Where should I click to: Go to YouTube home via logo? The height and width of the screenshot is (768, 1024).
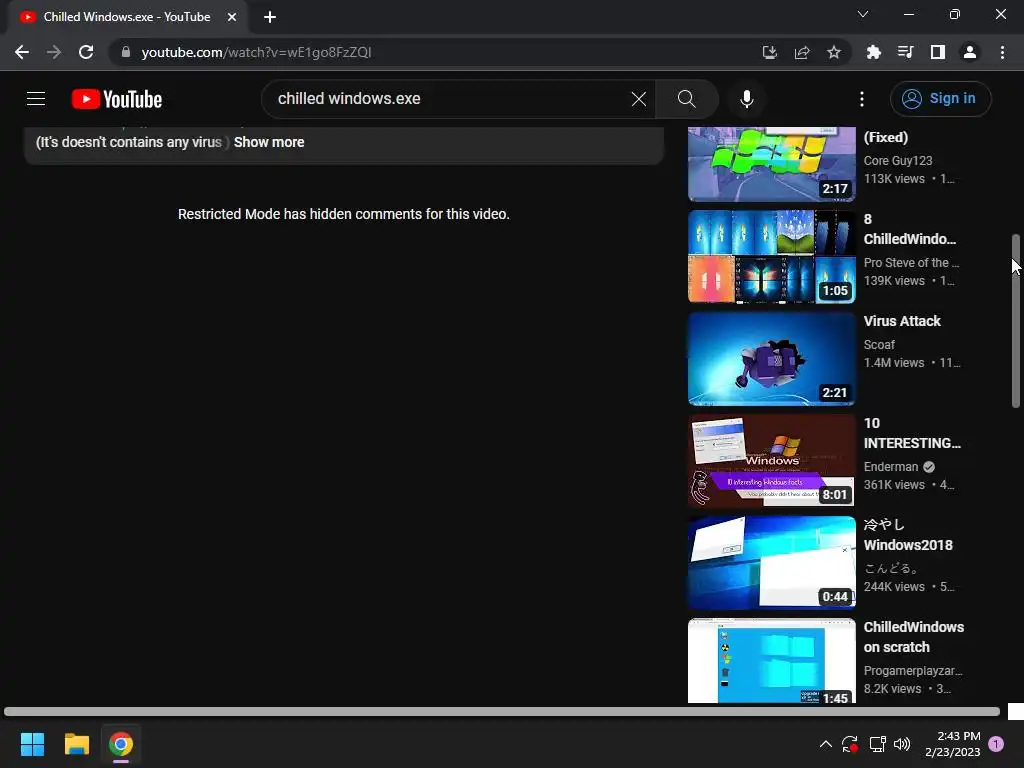tap(117, 99)
